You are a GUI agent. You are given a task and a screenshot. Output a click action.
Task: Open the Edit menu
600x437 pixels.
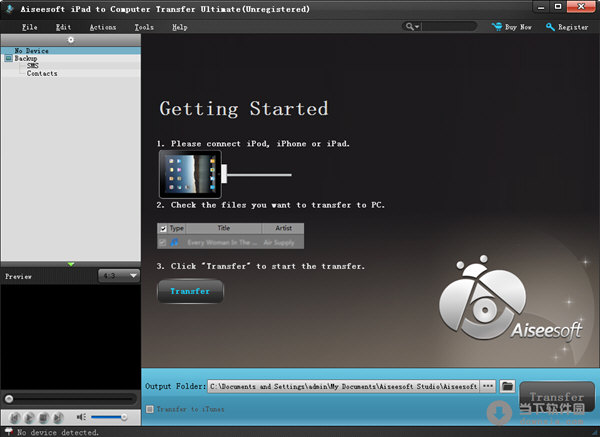click(x=63, y=27)
